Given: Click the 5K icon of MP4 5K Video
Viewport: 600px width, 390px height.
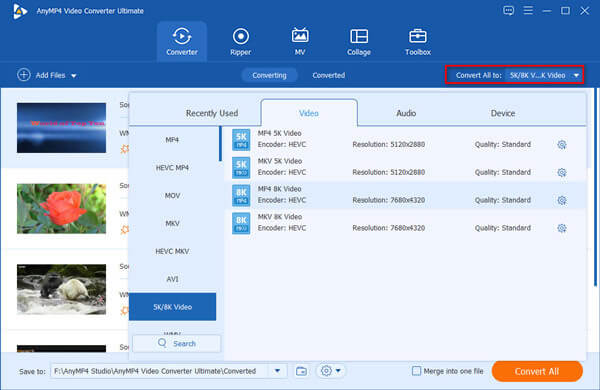Looking at the screenshot, I should (241, 140).
